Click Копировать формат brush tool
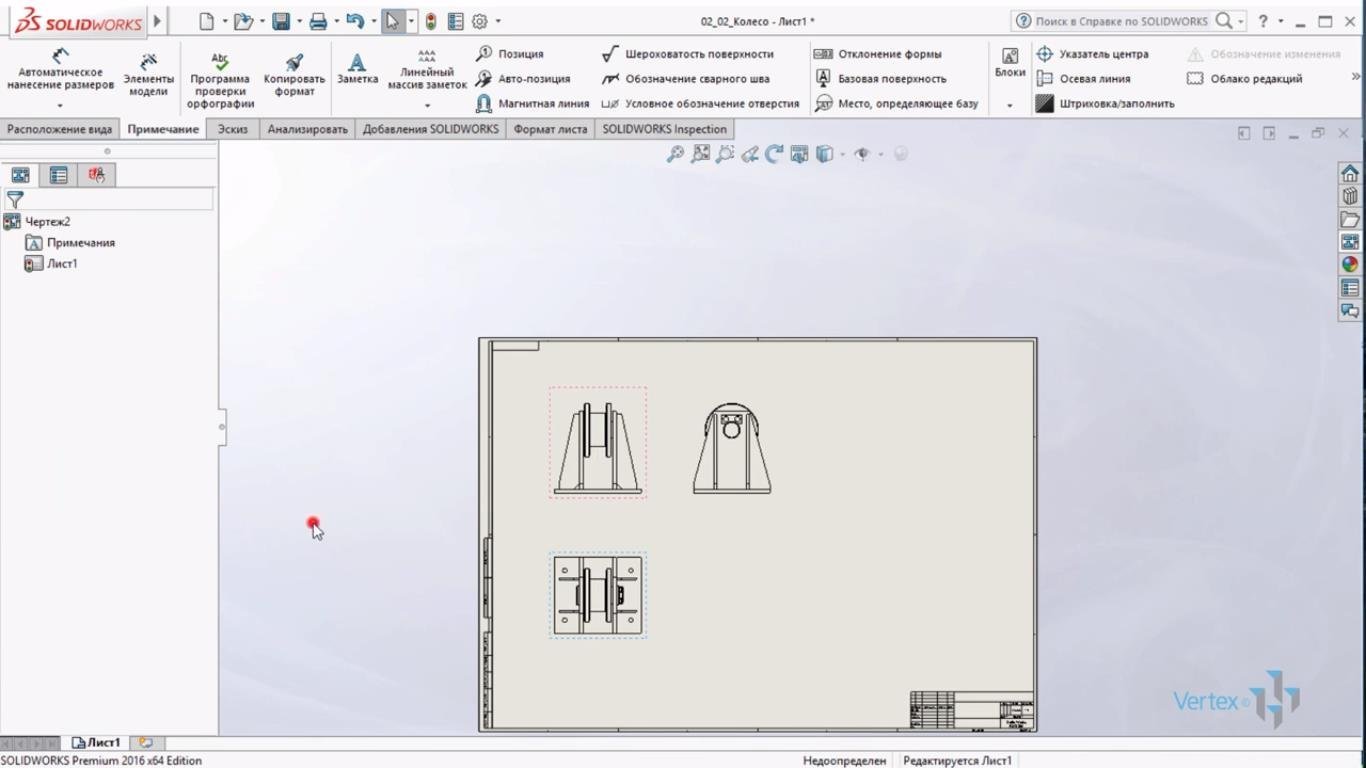The image size is (1366, 768). 294,74
